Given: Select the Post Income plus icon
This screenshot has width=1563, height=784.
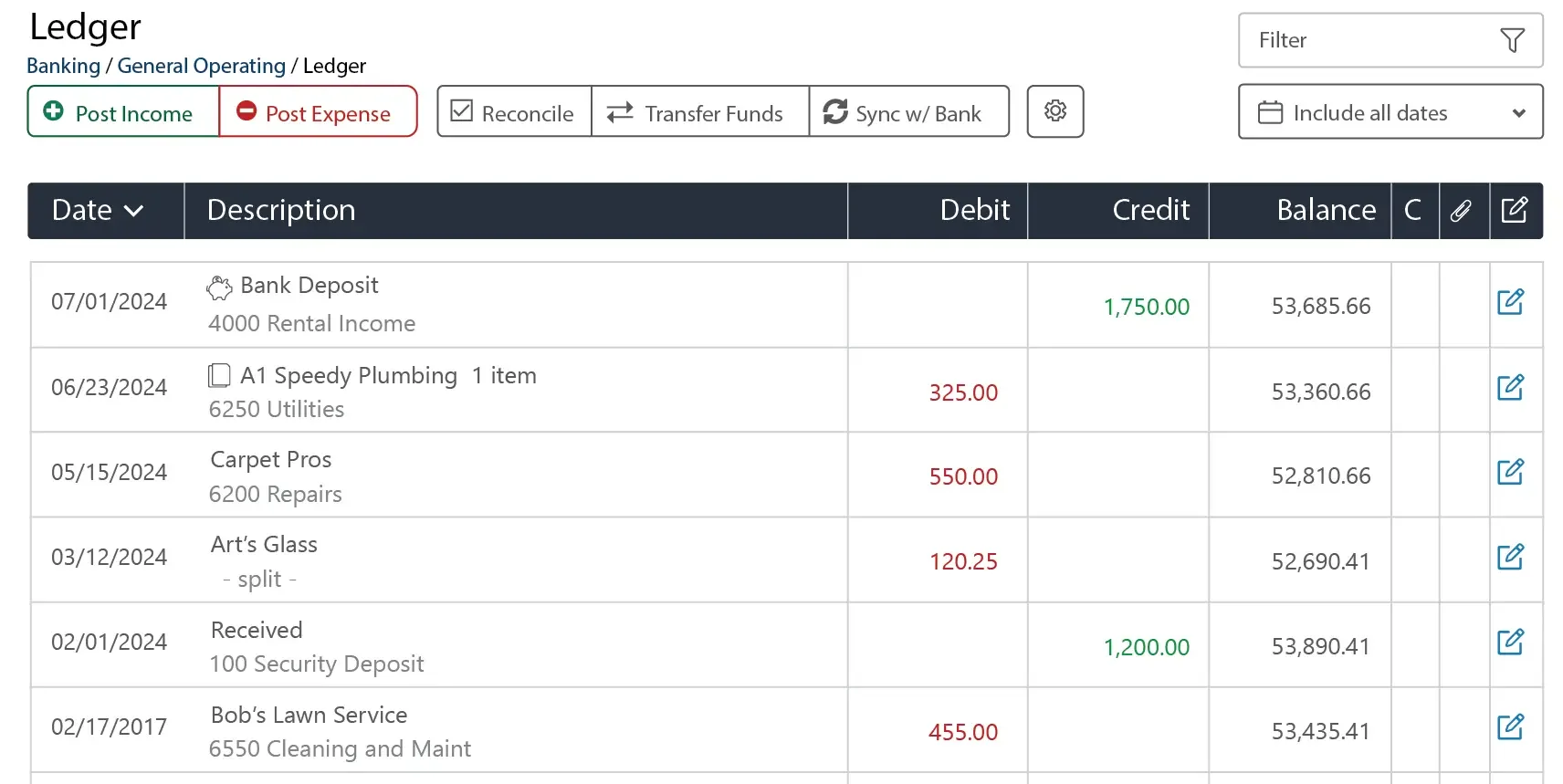Looking at the screenshot, I should coord(55,112).
